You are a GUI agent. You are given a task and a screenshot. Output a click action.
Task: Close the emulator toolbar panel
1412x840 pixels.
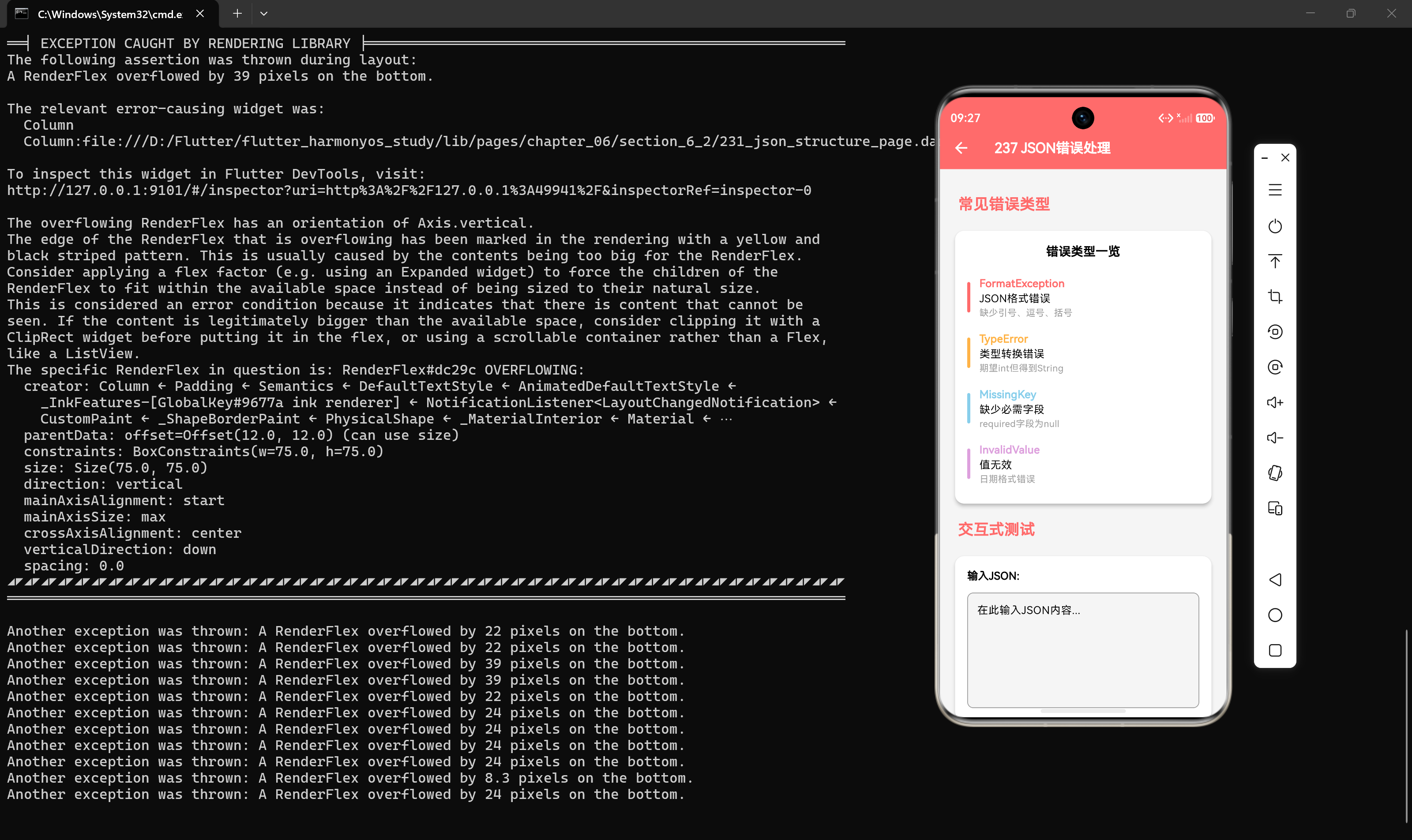coord(1285,157)
